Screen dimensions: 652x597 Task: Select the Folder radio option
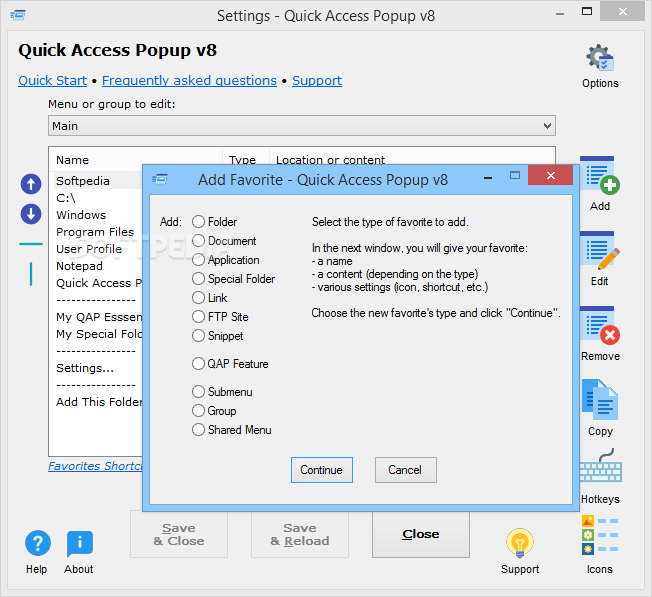pos(198,222)
